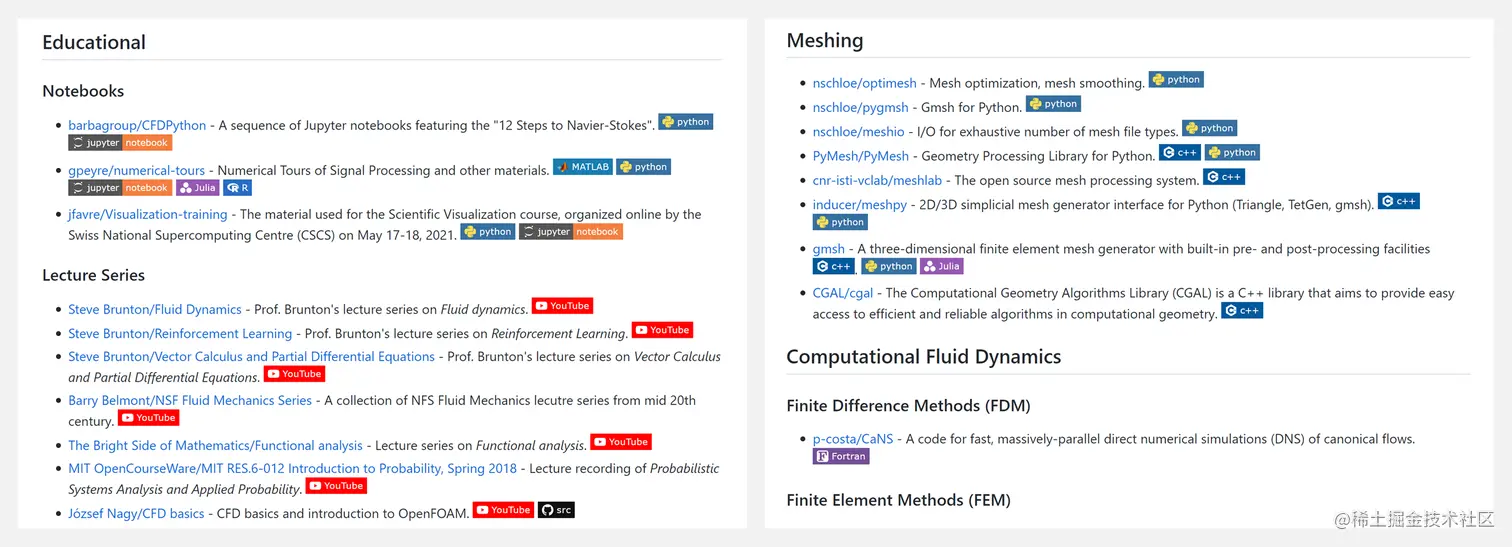
Task: Click Julia badge in numerical-tours entry
Action: click(x=198, y=188)
